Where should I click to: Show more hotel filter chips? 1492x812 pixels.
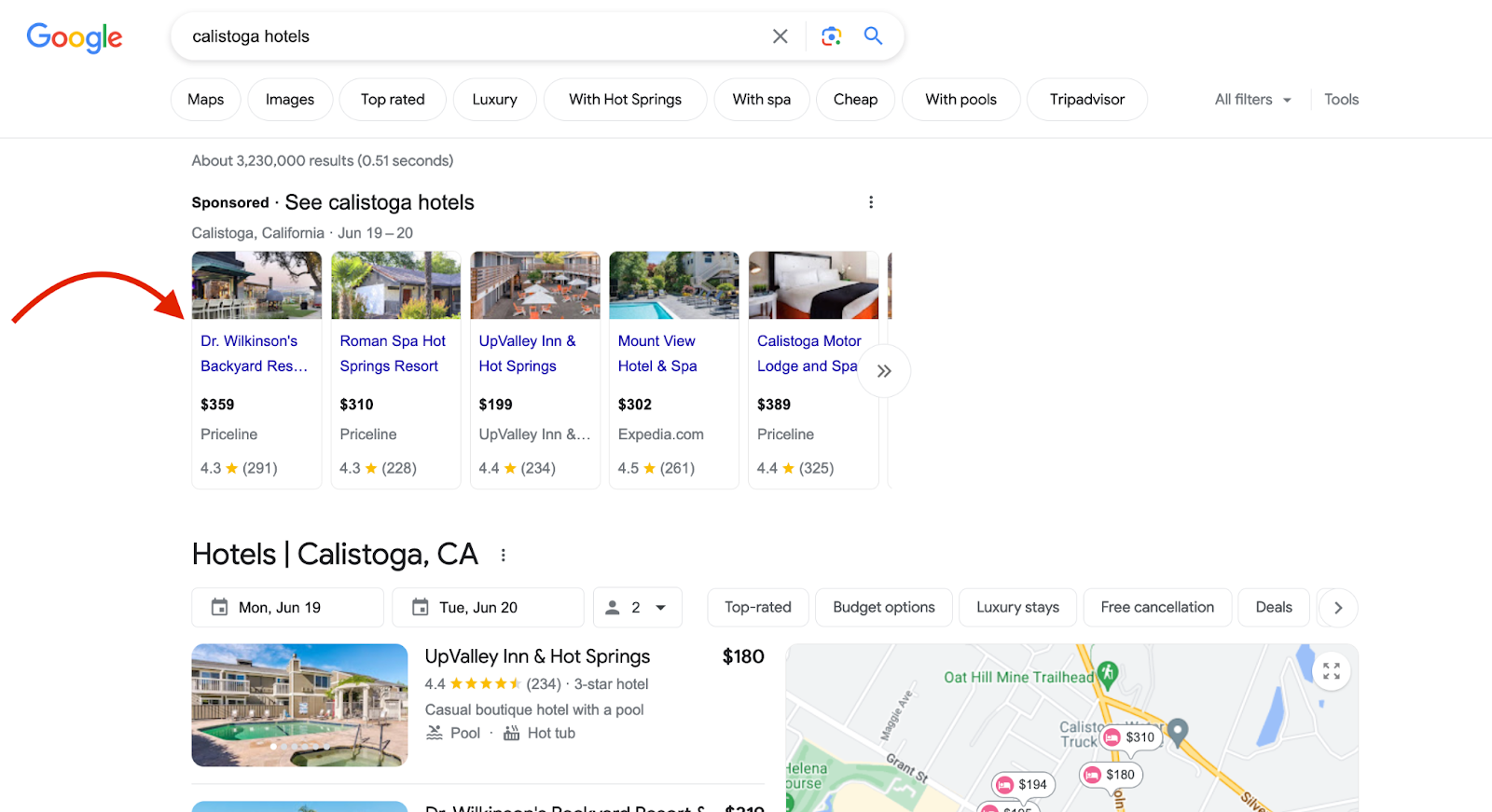pyautogui.click(x=1338, y=608)
